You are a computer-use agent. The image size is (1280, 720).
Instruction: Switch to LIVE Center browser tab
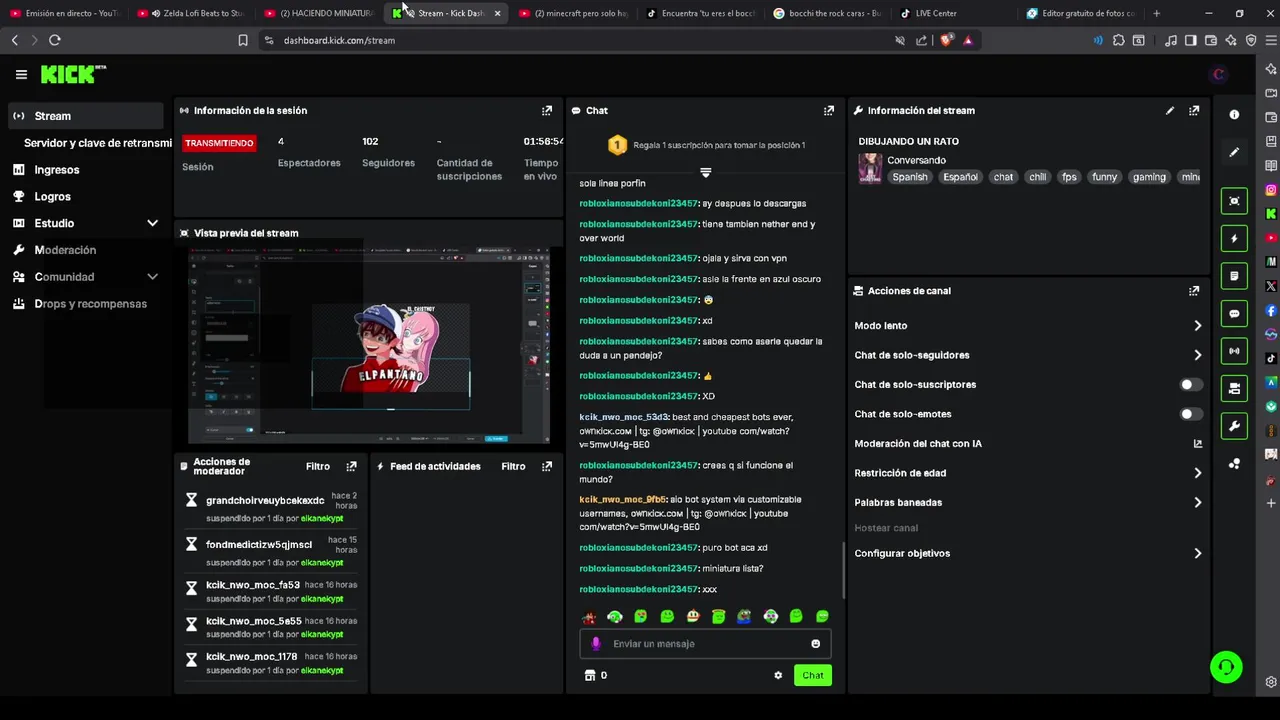(935, 13)
